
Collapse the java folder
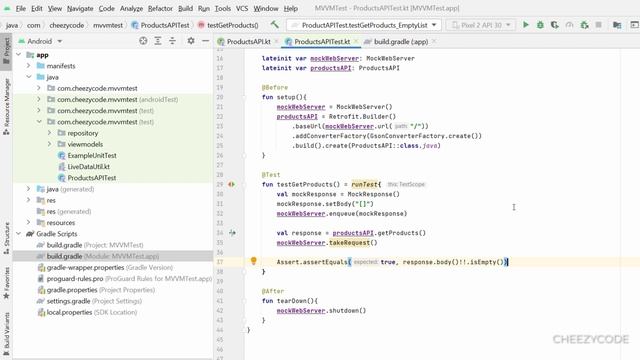coord(29,77)
